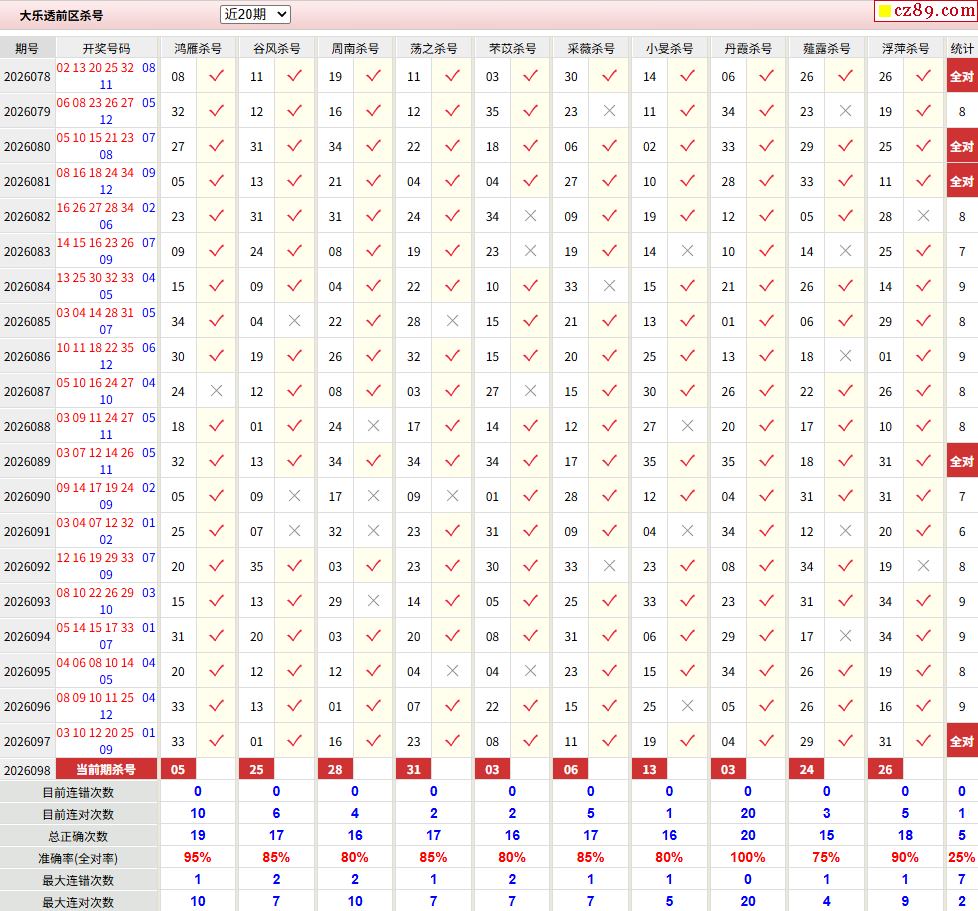The height and width of the screenshot is (911, 978).
Task: Select the 周南杀号 column header
Action: pos(355,49)
